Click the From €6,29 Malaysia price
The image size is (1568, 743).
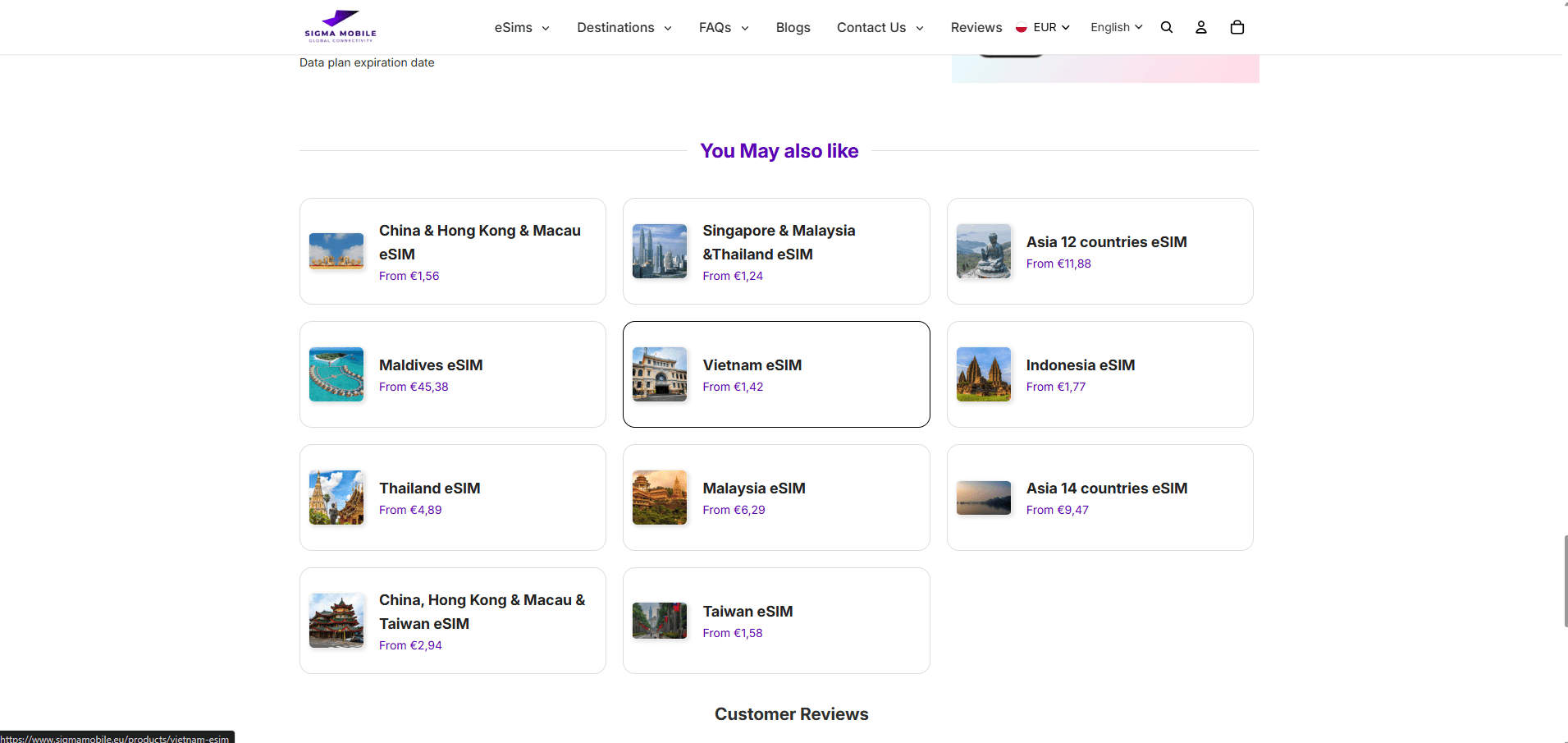734,510
